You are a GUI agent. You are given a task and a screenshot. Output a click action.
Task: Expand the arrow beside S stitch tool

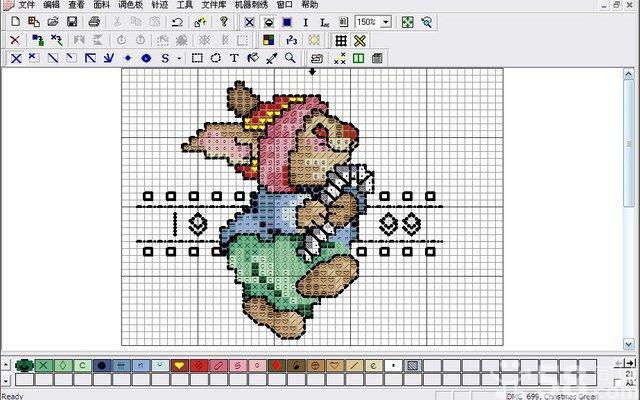[x=179, y=58]
